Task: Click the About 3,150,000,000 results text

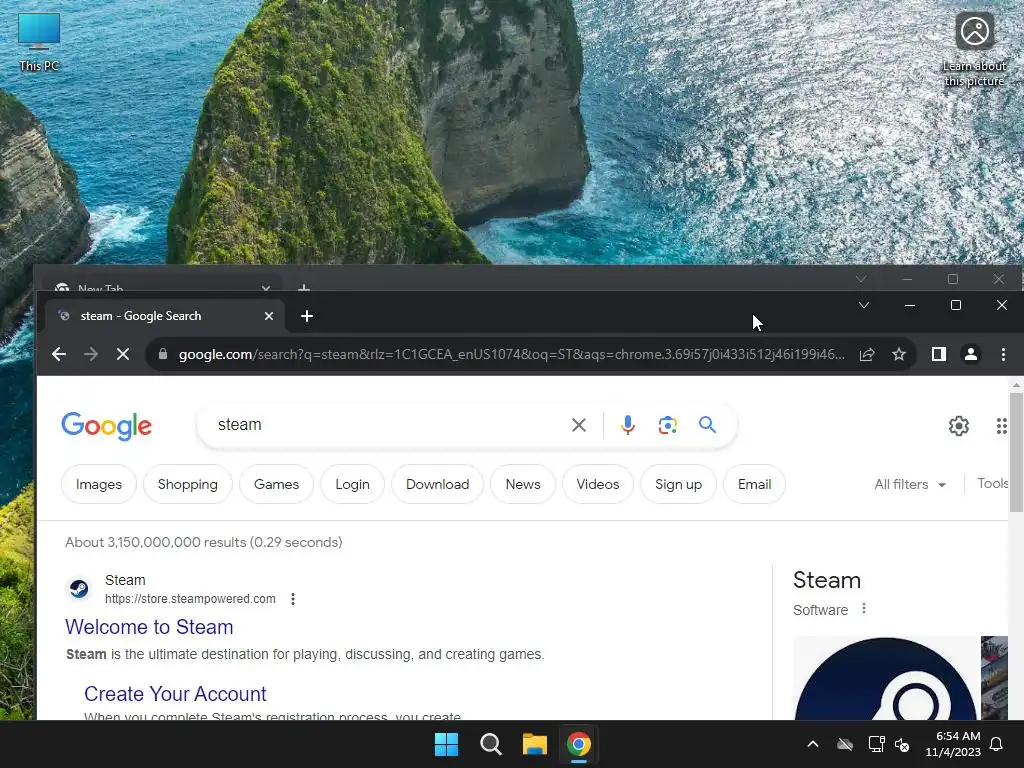Action: (x=204, y=542)
